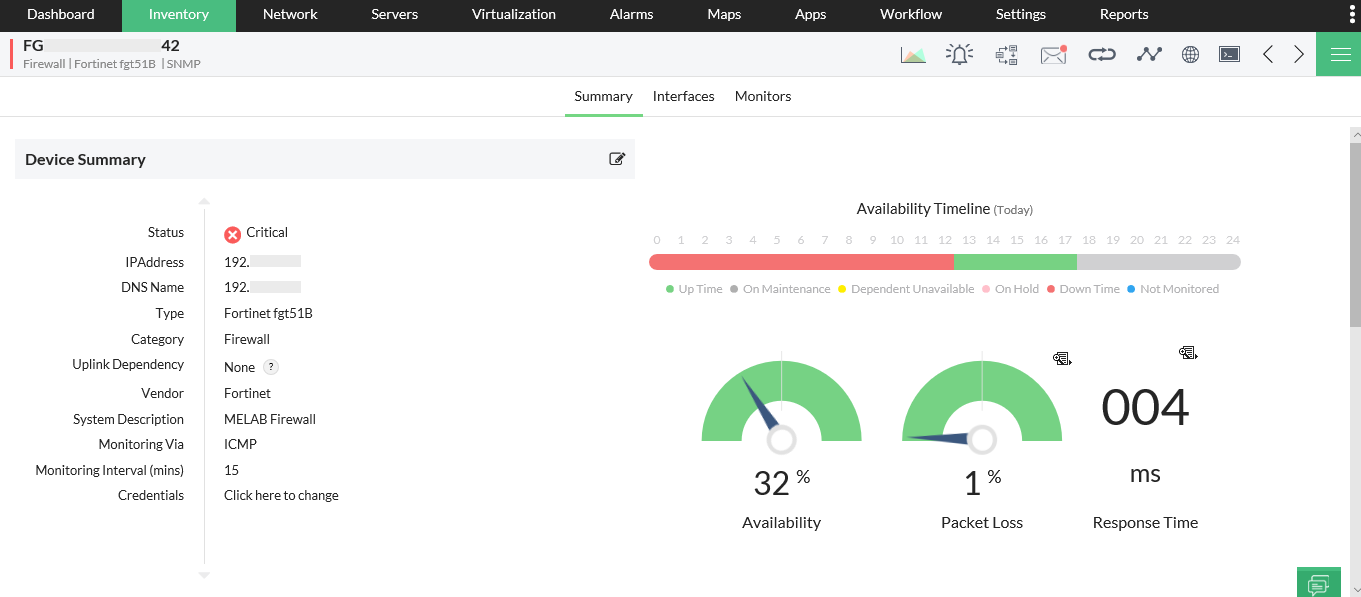Open the workflow topology icon
Image resolution: width=1361 pixels, height=597 pixels.
click(1006, 54)
